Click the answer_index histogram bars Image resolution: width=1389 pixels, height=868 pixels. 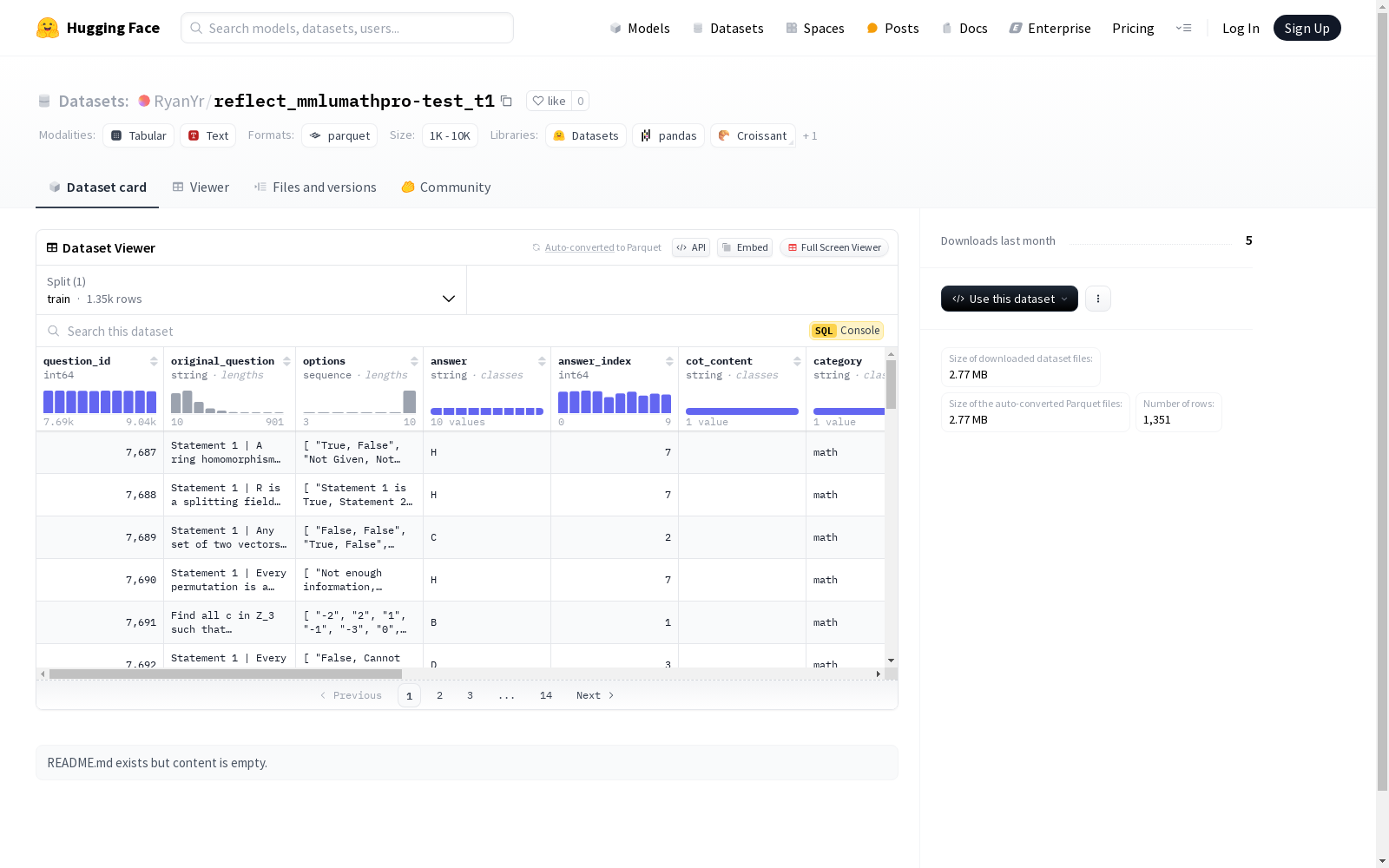coord(615,402)
